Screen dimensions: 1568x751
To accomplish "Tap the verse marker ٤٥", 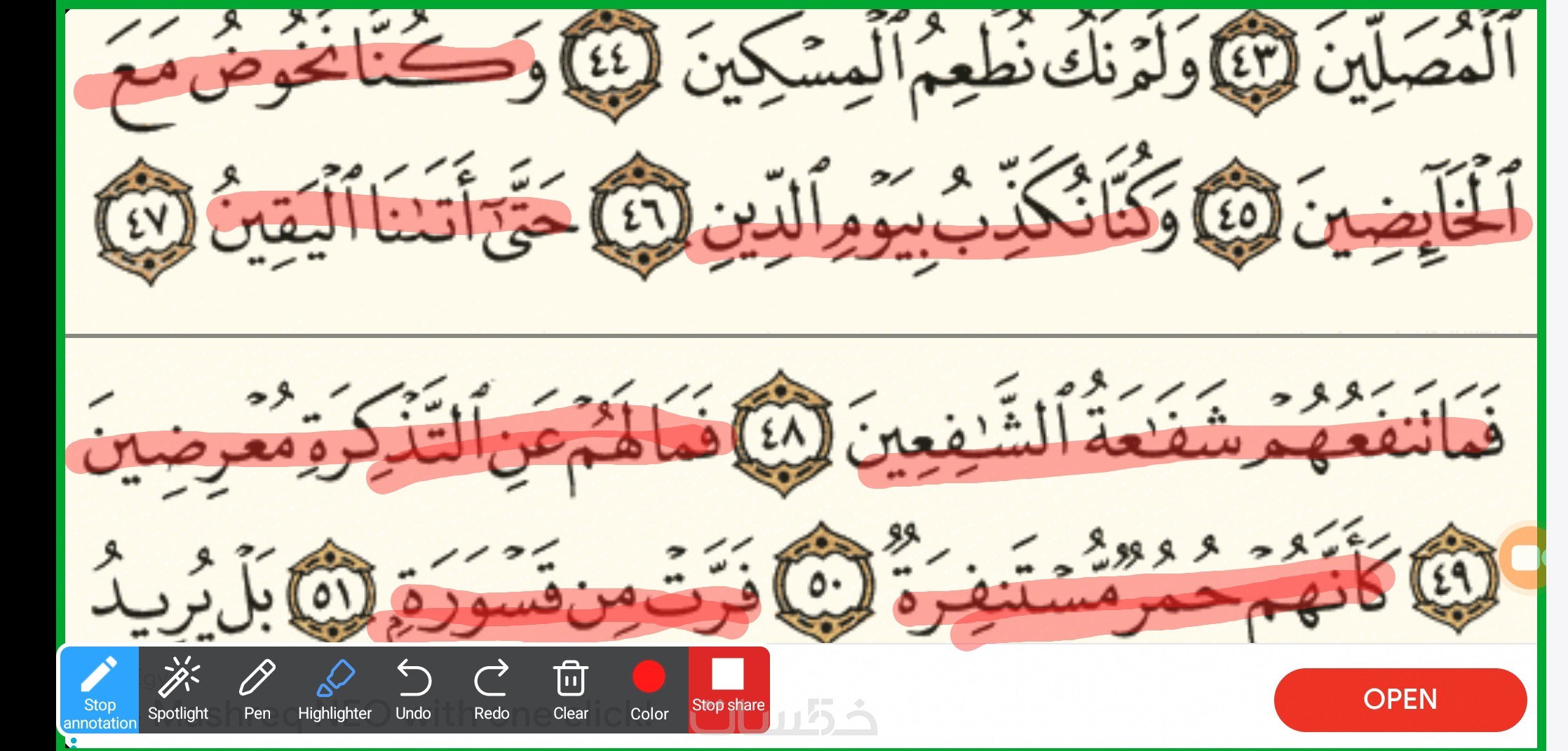I will pos(1237,214).
